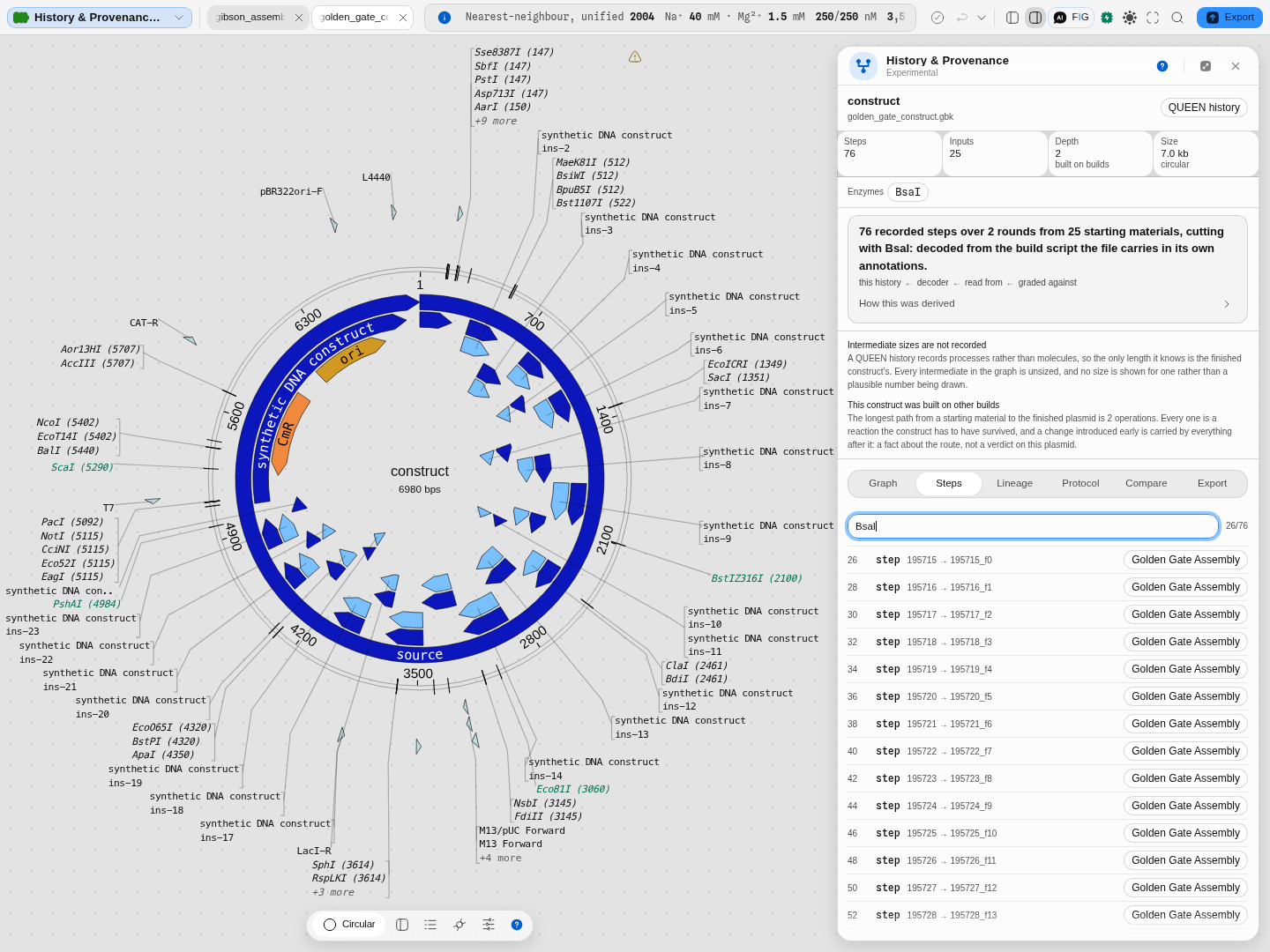Click the green lightning badge icon
This screenshot has width=1270, height=952.
(x=1107, y=18)
